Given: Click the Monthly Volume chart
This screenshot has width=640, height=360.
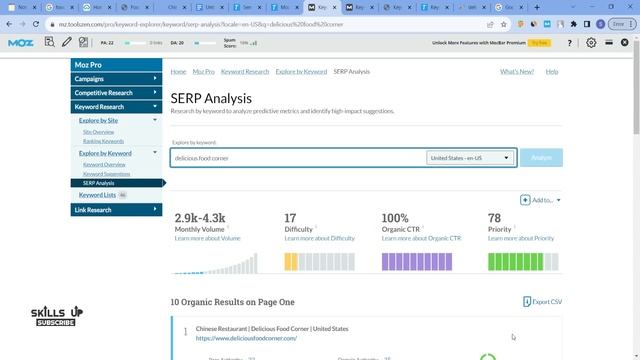Looking at the screenshot, I should (216, 263).
